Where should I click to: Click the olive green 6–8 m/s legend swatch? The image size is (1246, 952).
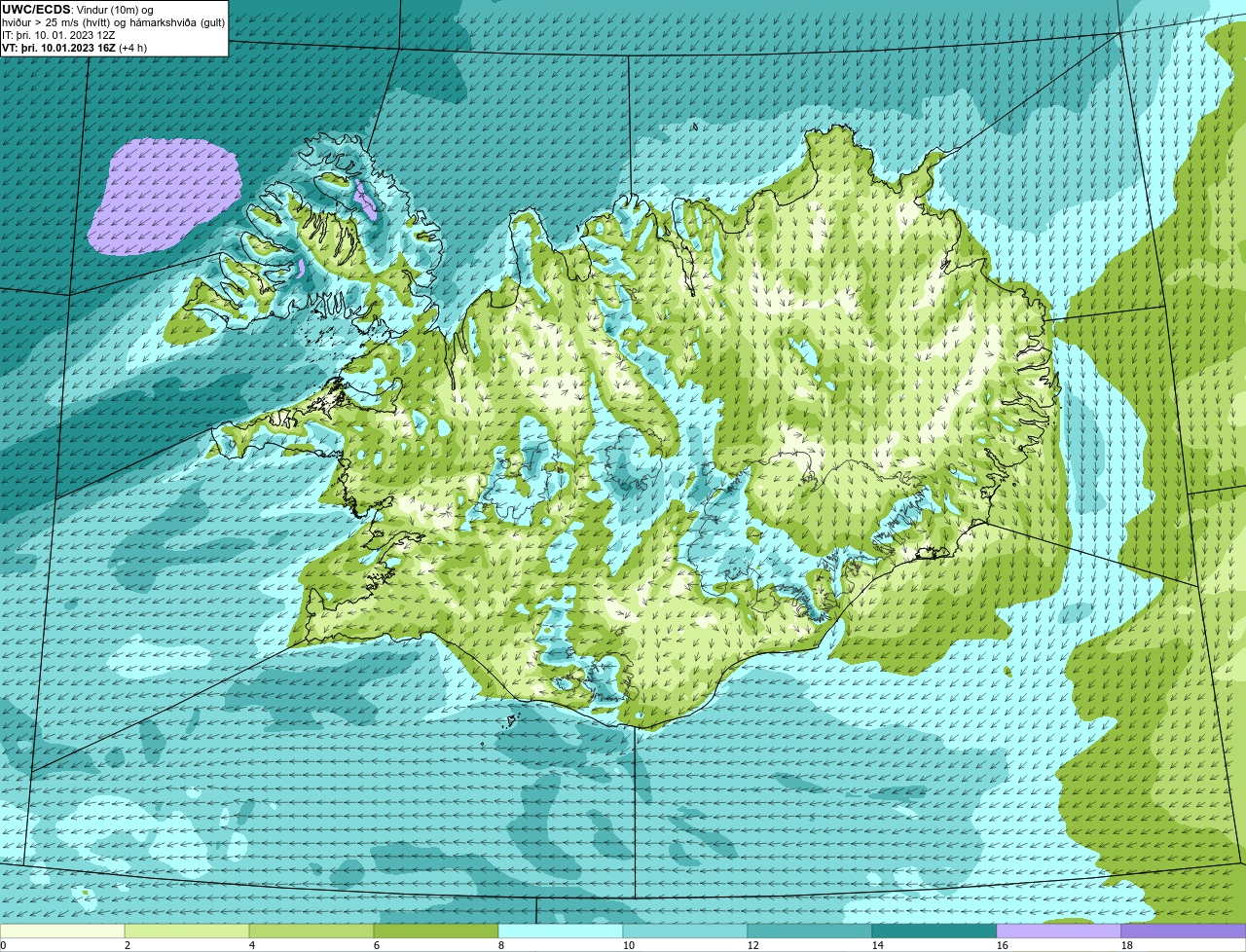436,931
